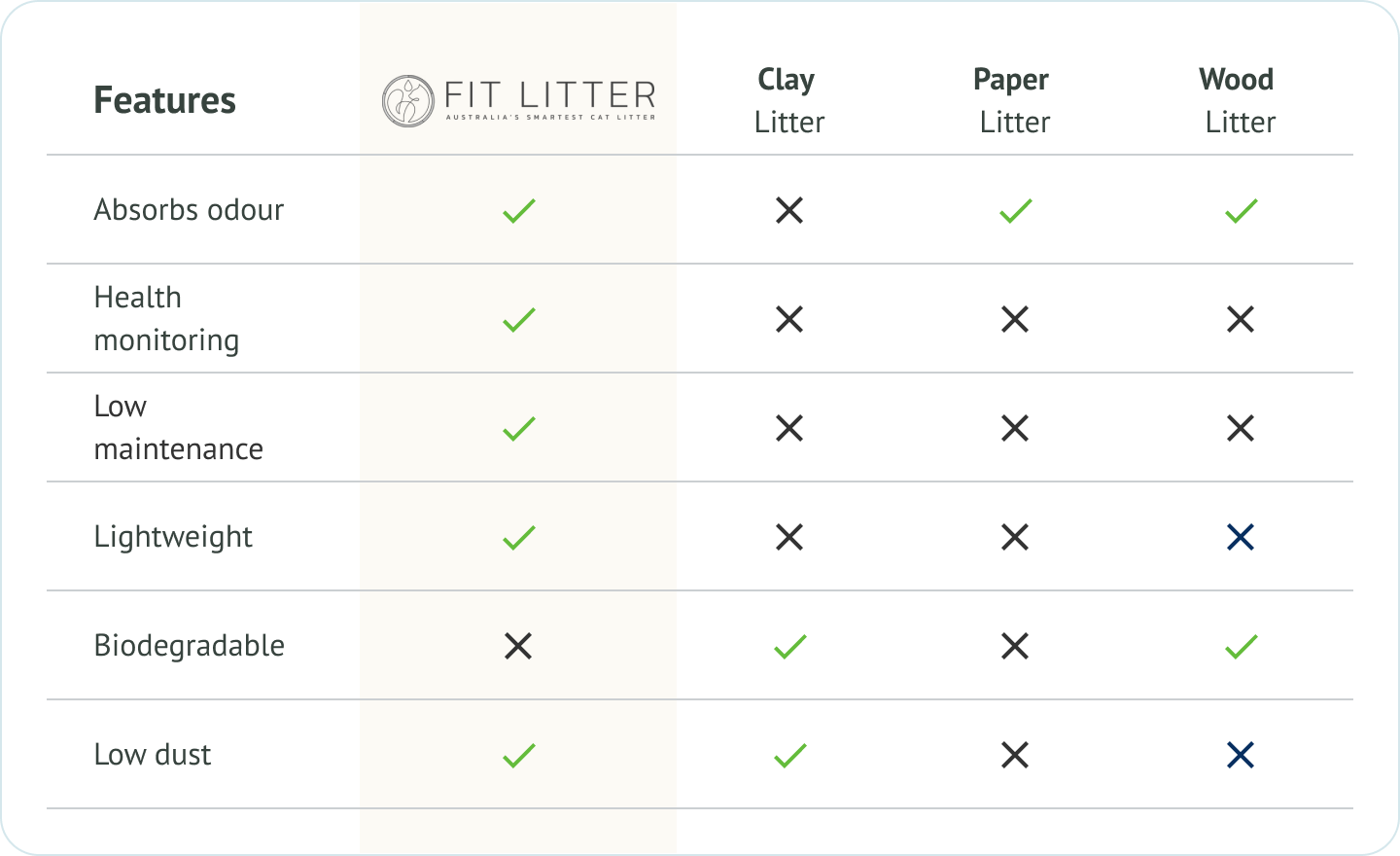Viewport: 1400px width, 856px height.
Task: Select the Paper Litter column header
Action: [1014, 100]
